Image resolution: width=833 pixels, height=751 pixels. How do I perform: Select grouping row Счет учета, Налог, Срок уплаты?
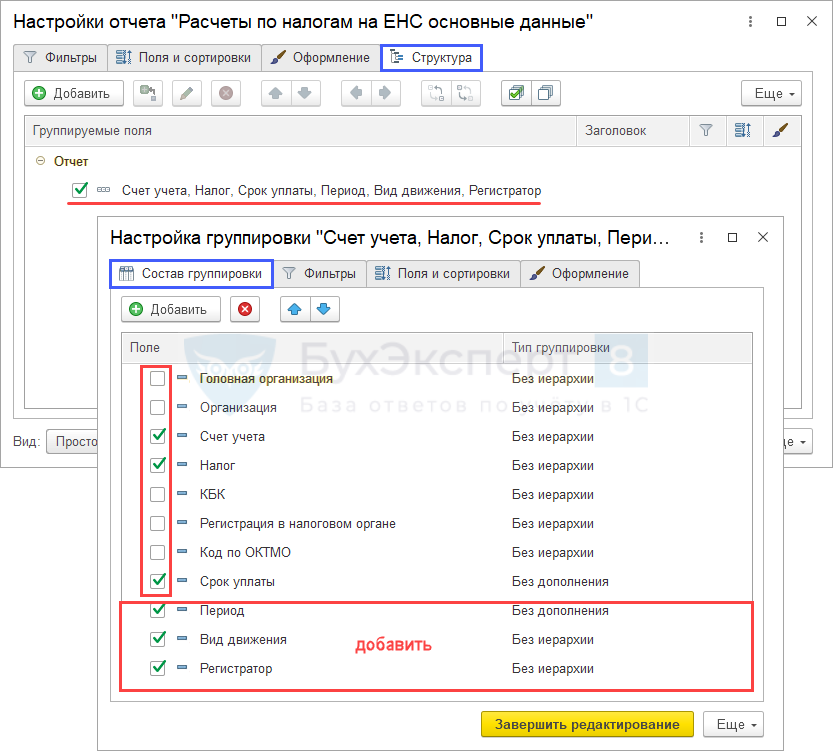332,191
